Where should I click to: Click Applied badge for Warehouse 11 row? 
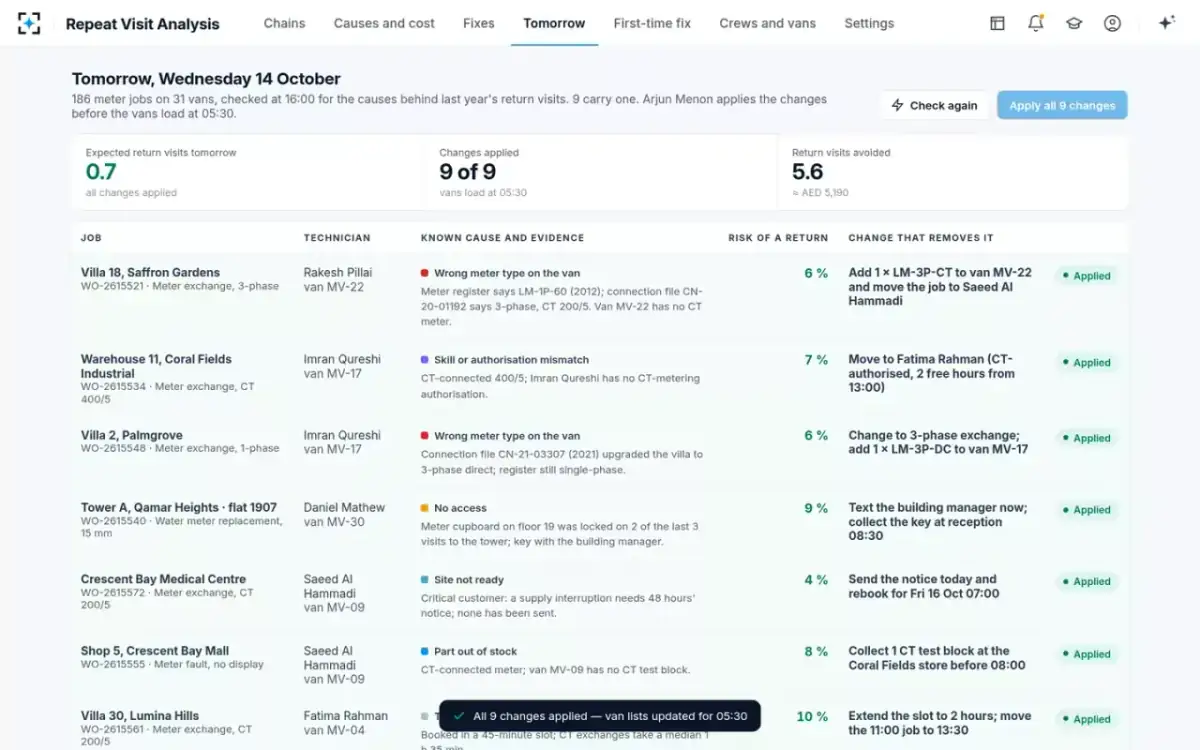coord(1086,363)
